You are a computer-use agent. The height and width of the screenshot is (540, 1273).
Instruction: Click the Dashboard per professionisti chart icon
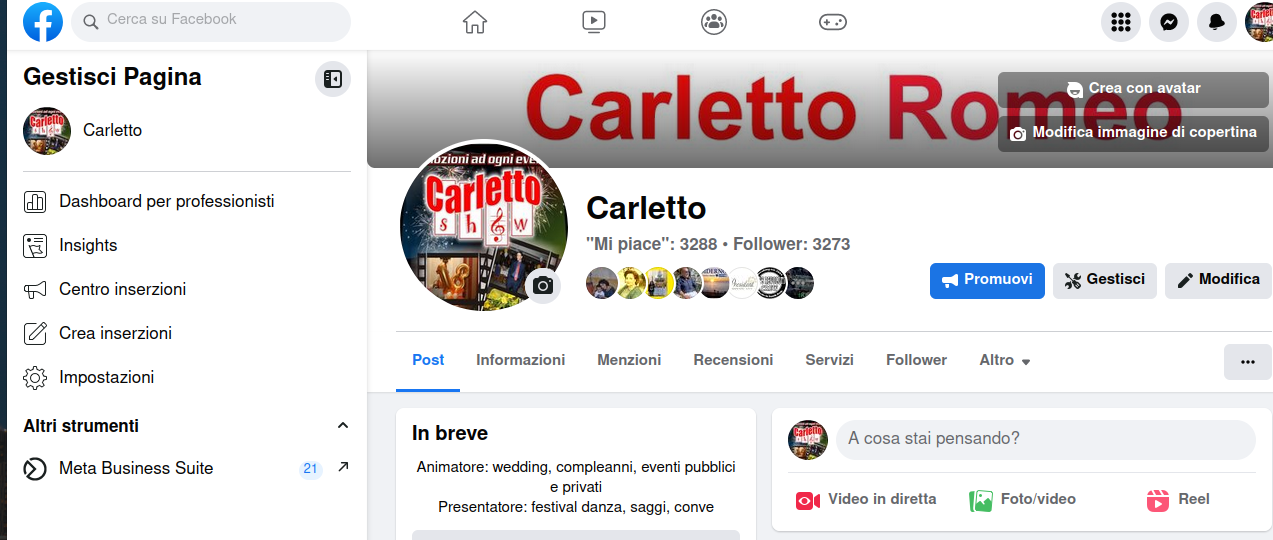(35, 202)
